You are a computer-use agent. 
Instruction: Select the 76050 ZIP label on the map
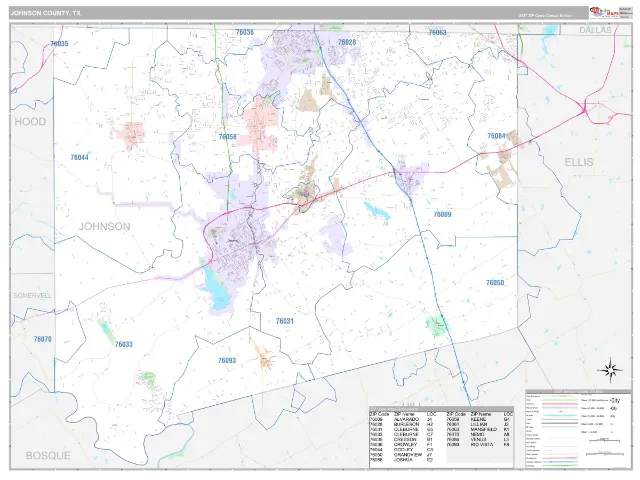click(x=495, y=282)
